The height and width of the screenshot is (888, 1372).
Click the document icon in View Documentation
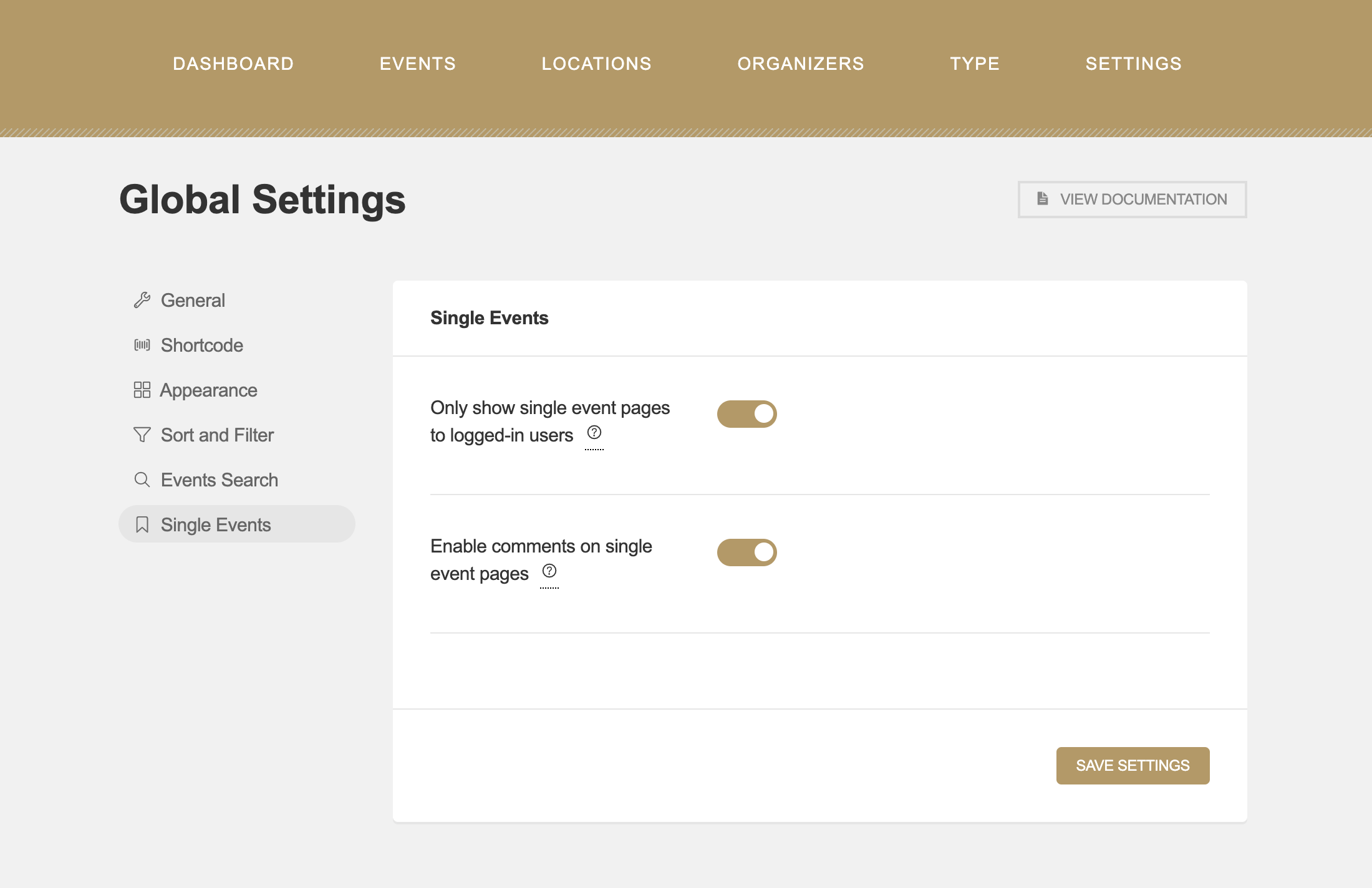pyautogui.click(x=1043, y=199)
